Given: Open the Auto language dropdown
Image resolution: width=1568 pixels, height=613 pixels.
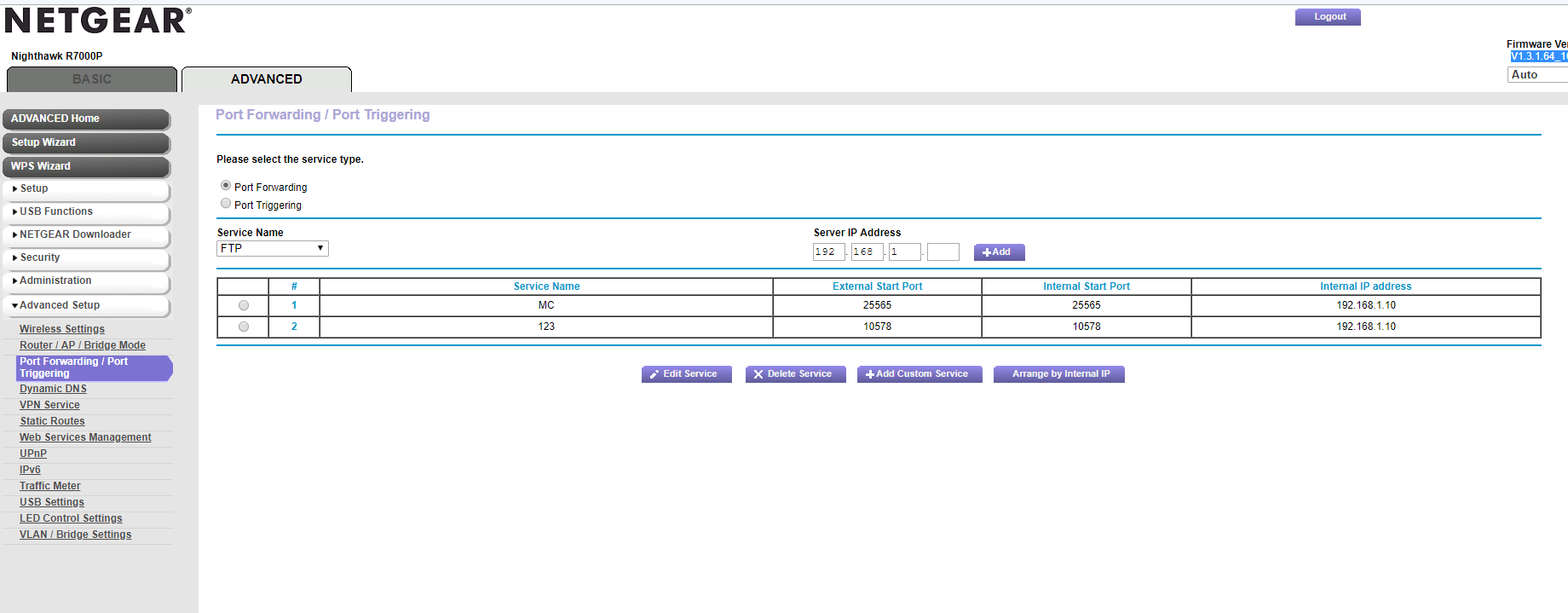Looking at the screenshot, I should (1537, 74).
